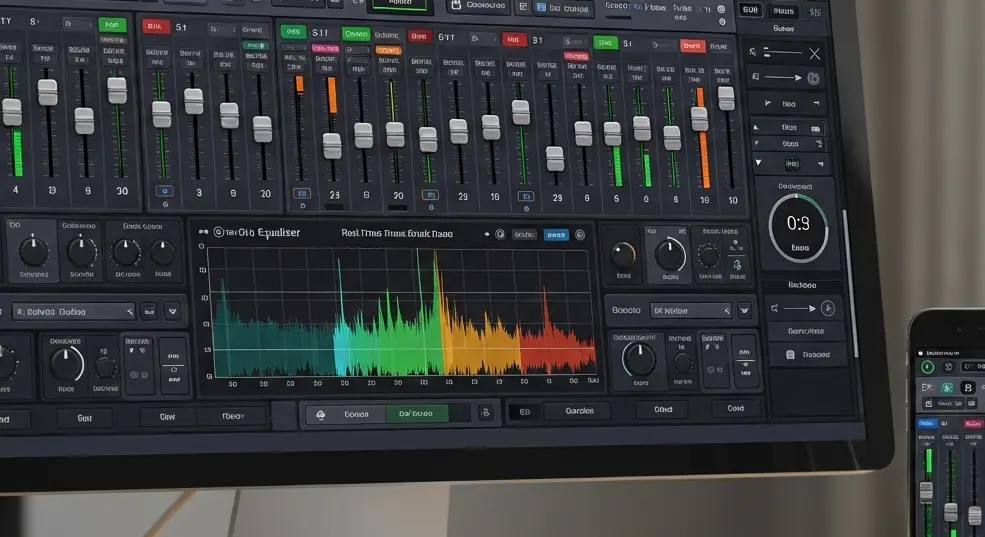Toggle the bright red Omrz channel button
Image resolution: width=985 pixels, height=537 pixels.
click(x=692, y=46)
